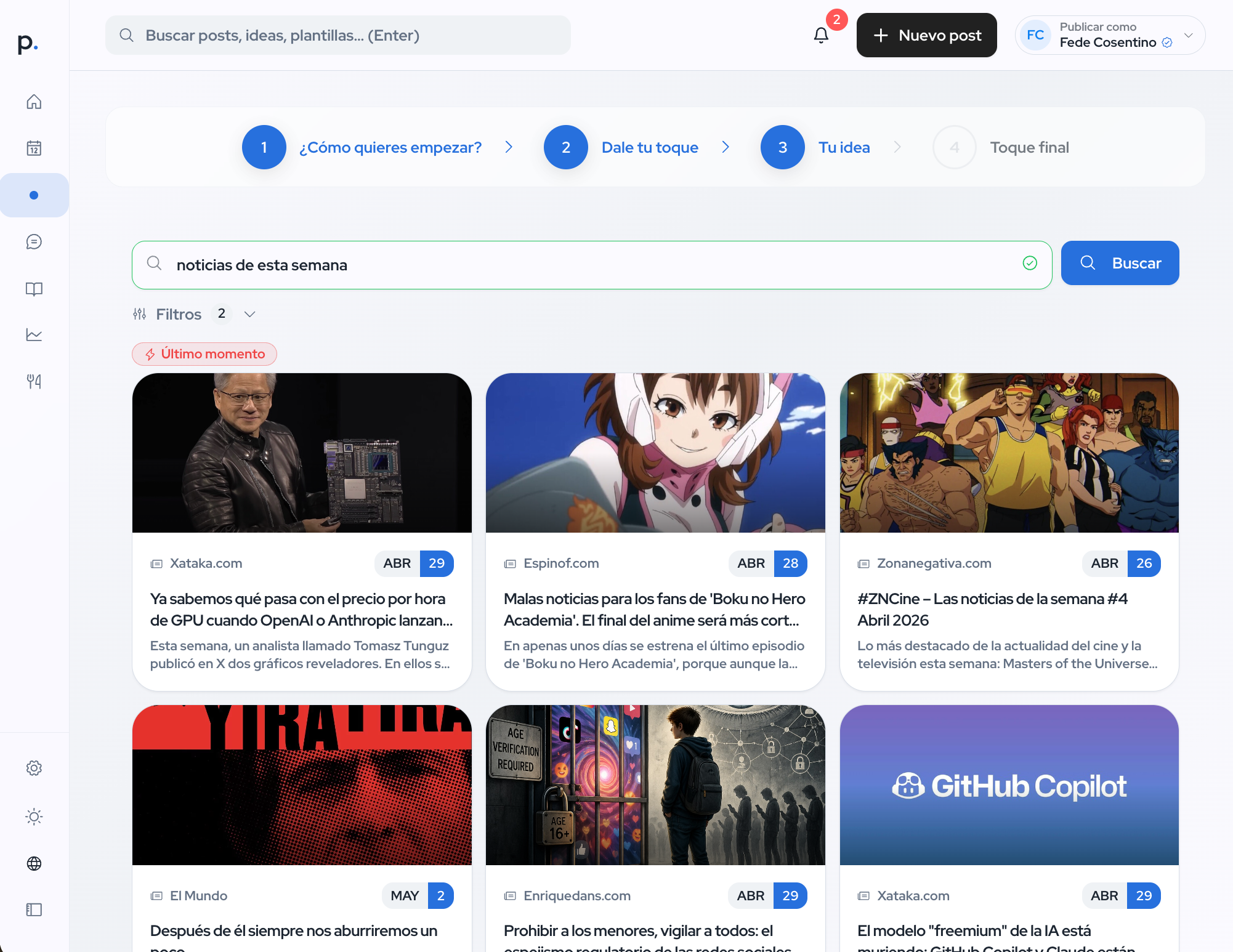The height and width of the screenshot is (952, 1233).
Task: Open the open-book library sidebar icon
Action: point(34,289)
